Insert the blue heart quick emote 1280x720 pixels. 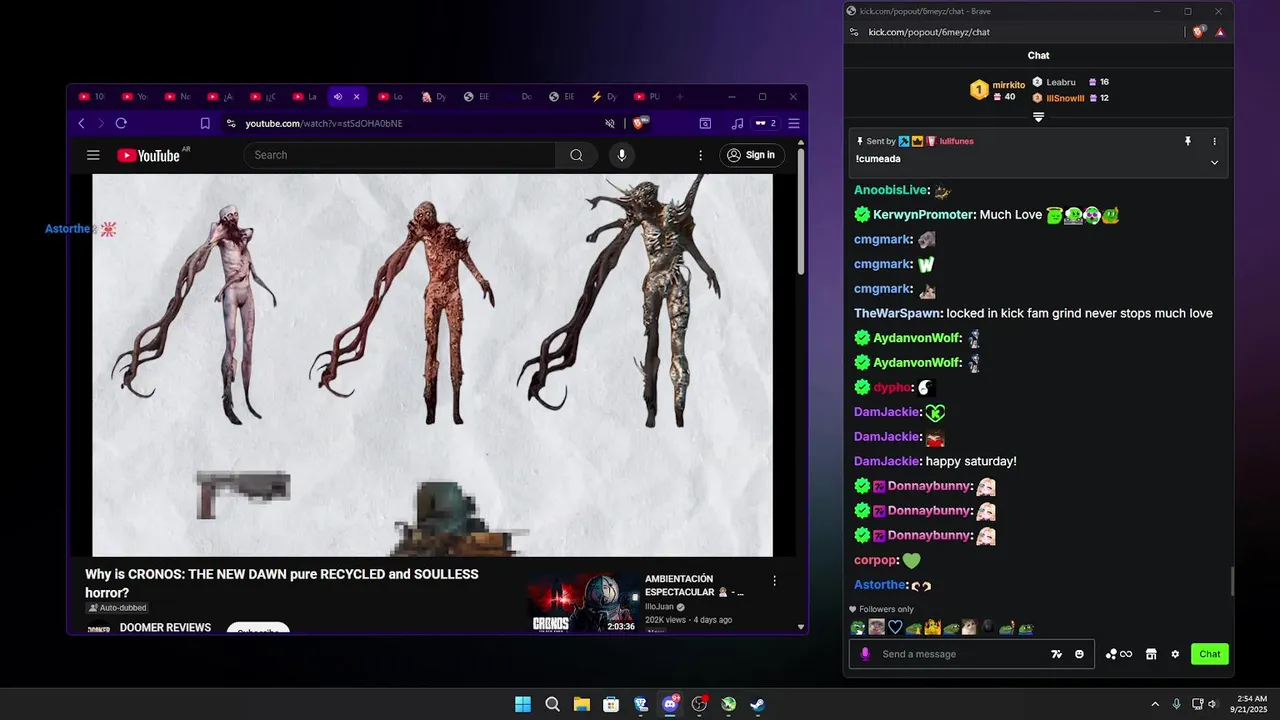point(896,627)
